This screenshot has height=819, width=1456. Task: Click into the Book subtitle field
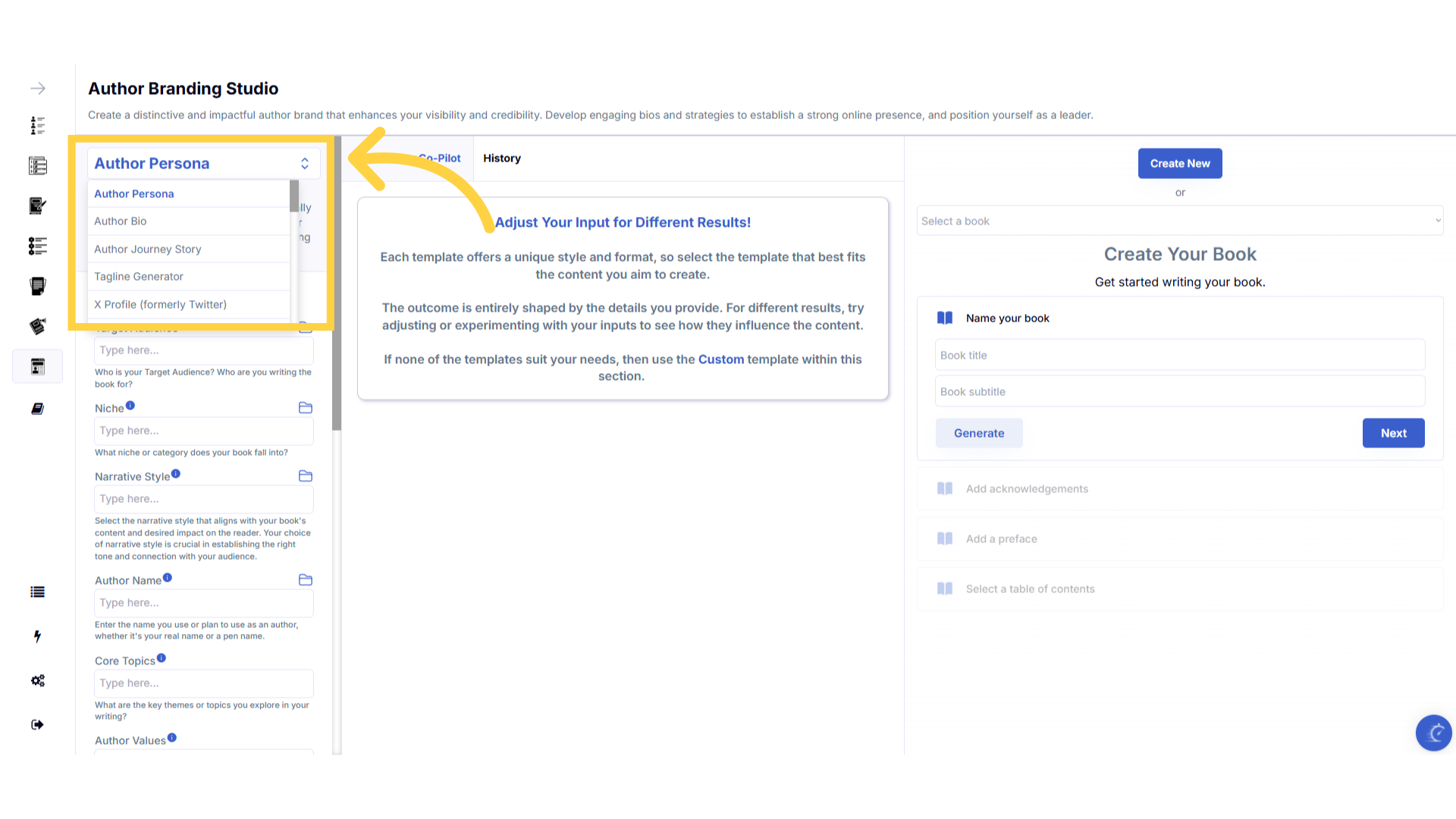[x=1180, y=391]
